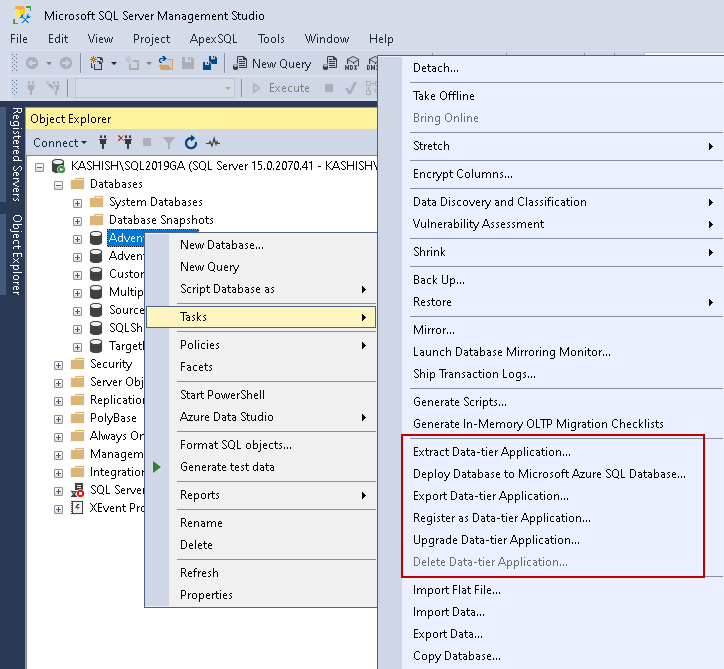Open the Edit menu
Image resolution: width=724 pixels, height=669 pixels.
(58, 39)
